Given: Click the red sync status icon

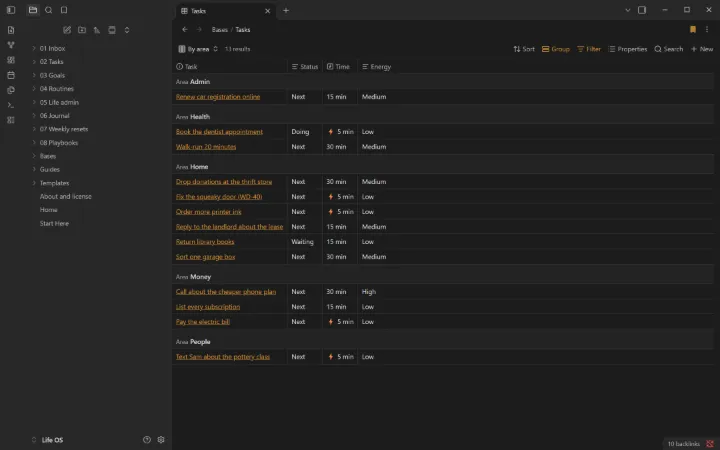Looking at the screenshot, I should (x=710, y=444).
